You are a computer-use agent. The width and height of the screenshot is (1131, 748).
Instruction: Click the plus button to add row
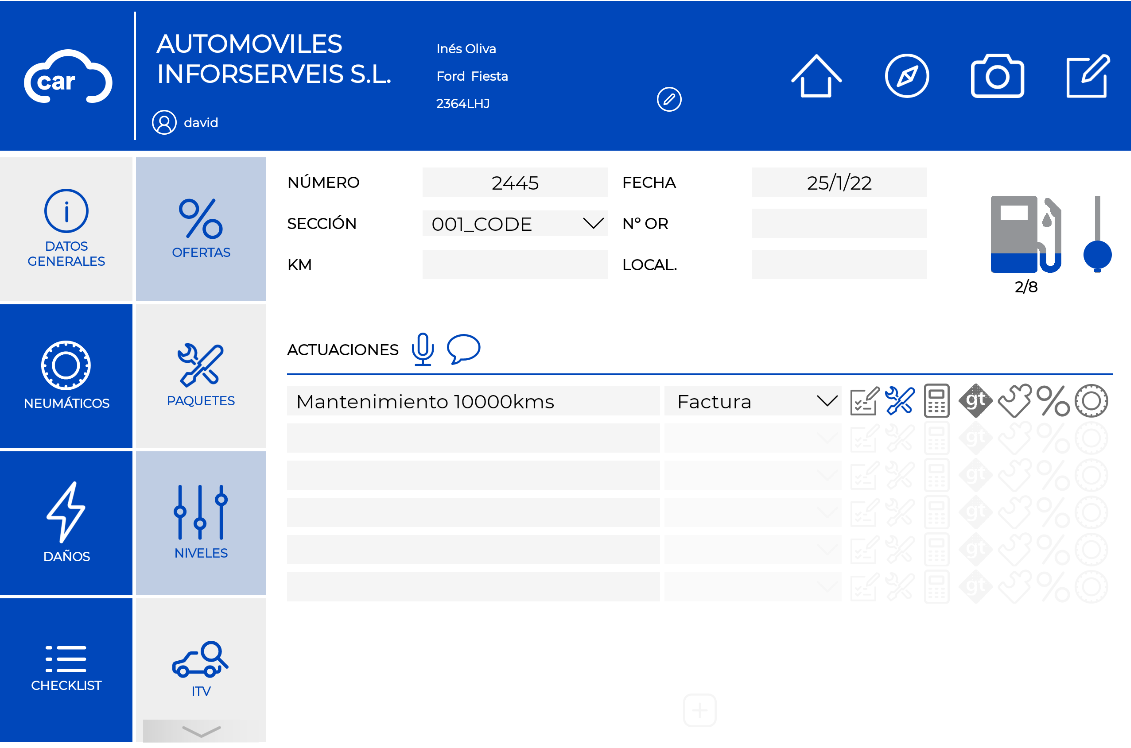[700, 710]
